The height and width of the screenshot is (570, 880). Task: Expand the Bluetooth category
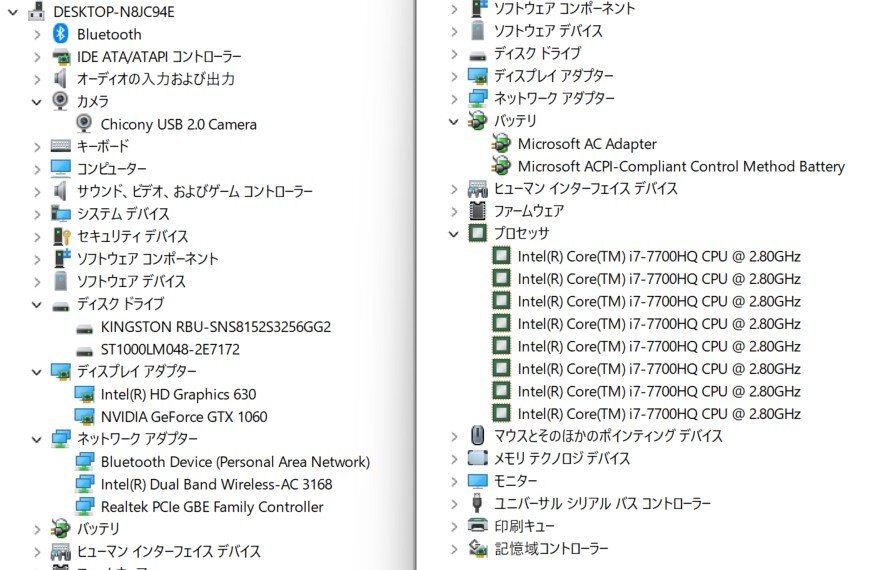click(x=37, y=35)
